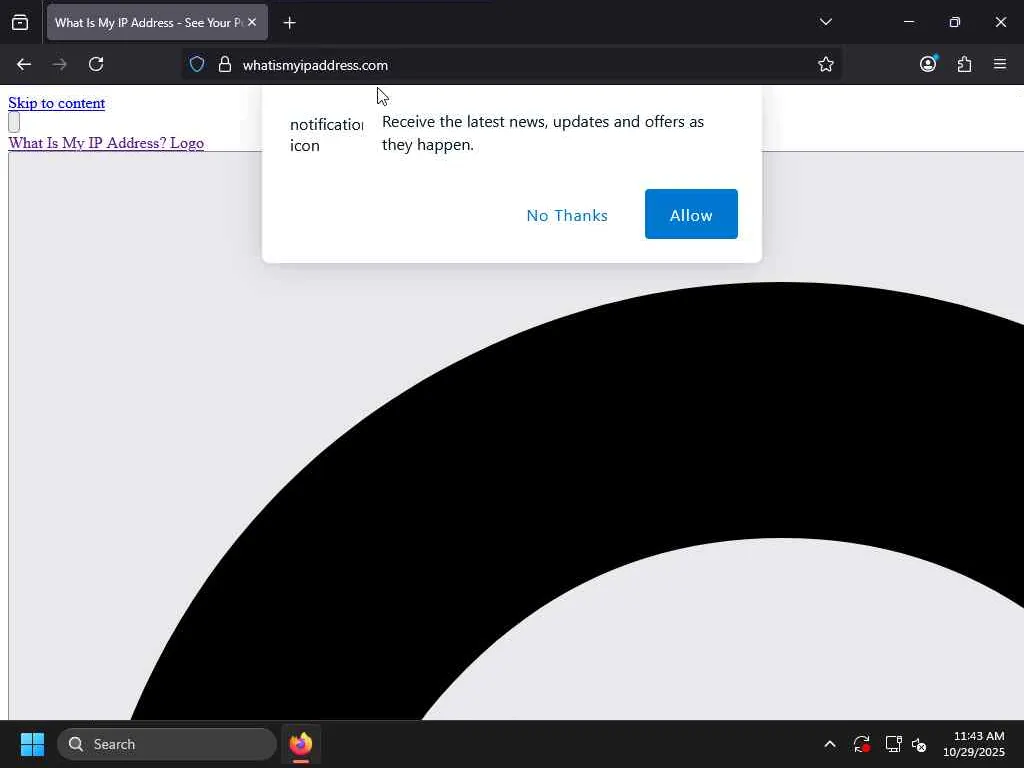The width and height of the screenshot is (1024, 768).
Task: Open the Firefox application hamburger menu
Action: click(x=1000, y=64)
